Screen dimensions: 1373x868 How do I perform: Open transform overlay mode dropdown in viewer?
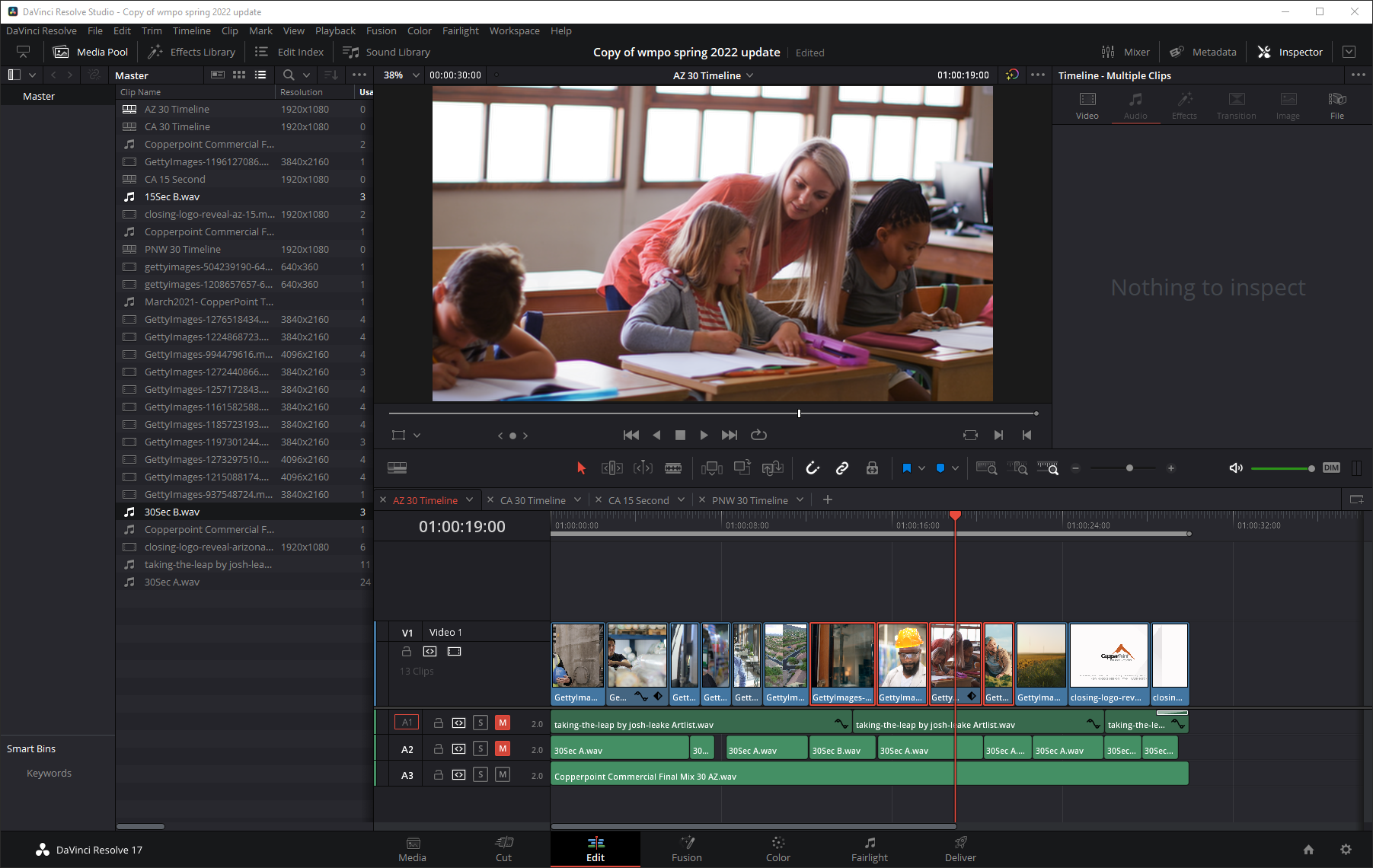pyautogui.click(x=417, y=436)
